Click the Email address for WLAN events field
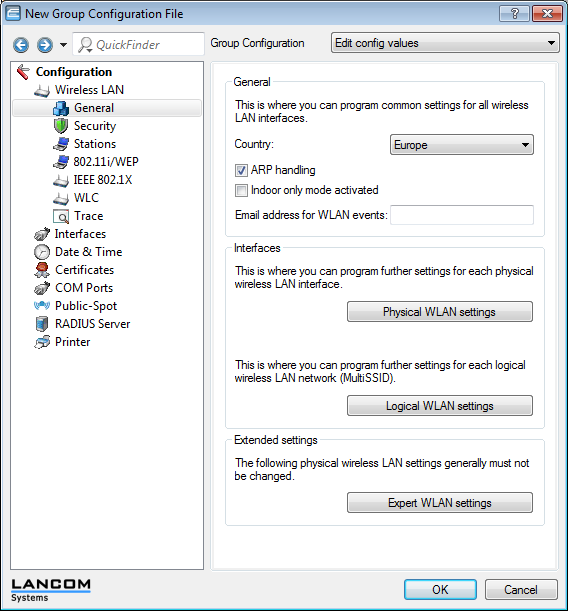 (x=462, y=215)
